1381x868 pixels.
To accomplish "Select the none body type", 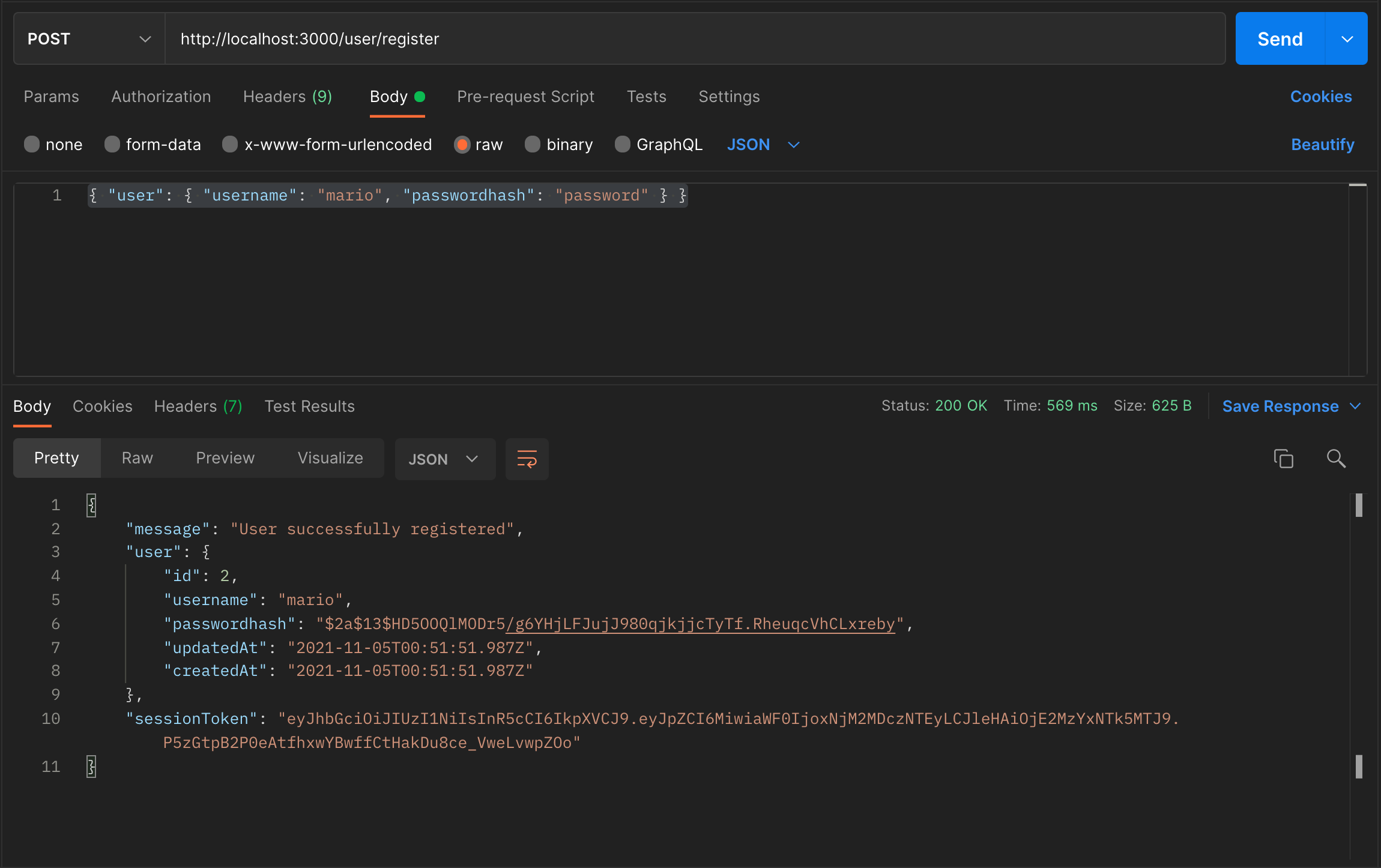I will [53, 144].
